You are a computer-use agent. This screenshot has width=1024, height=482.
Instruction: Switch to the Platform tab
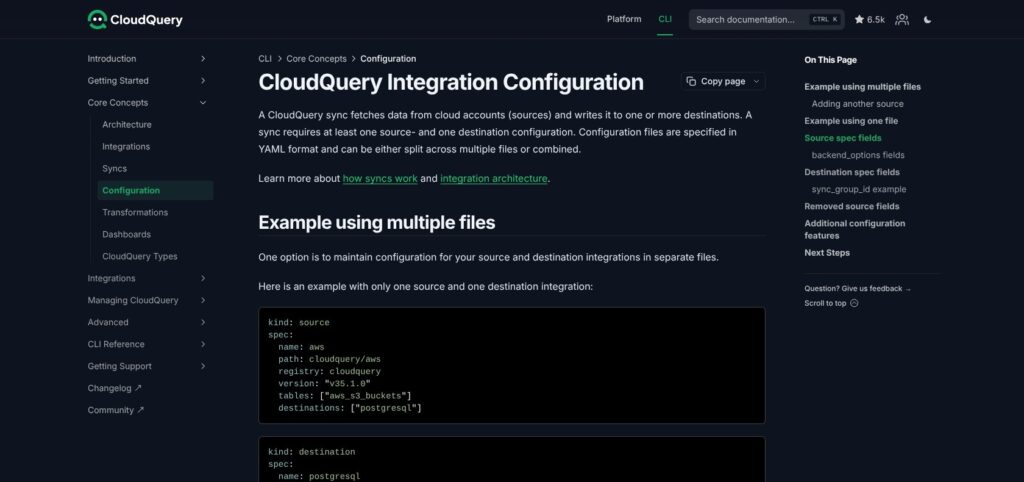tap(624, 20)
